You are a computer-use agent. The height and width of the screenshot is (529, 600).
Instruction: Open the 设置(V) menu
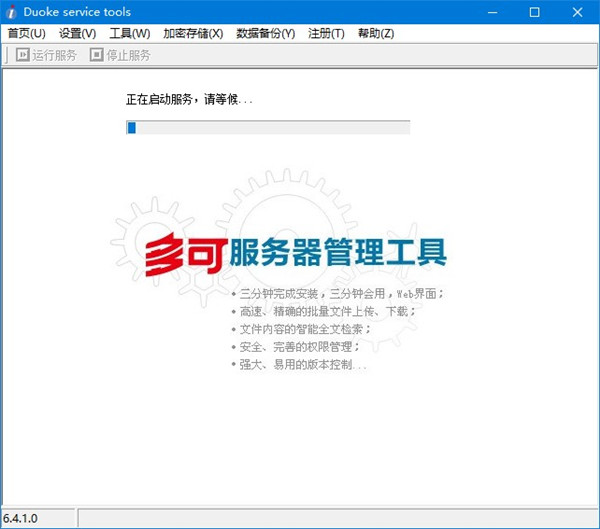tap(77, 34)
